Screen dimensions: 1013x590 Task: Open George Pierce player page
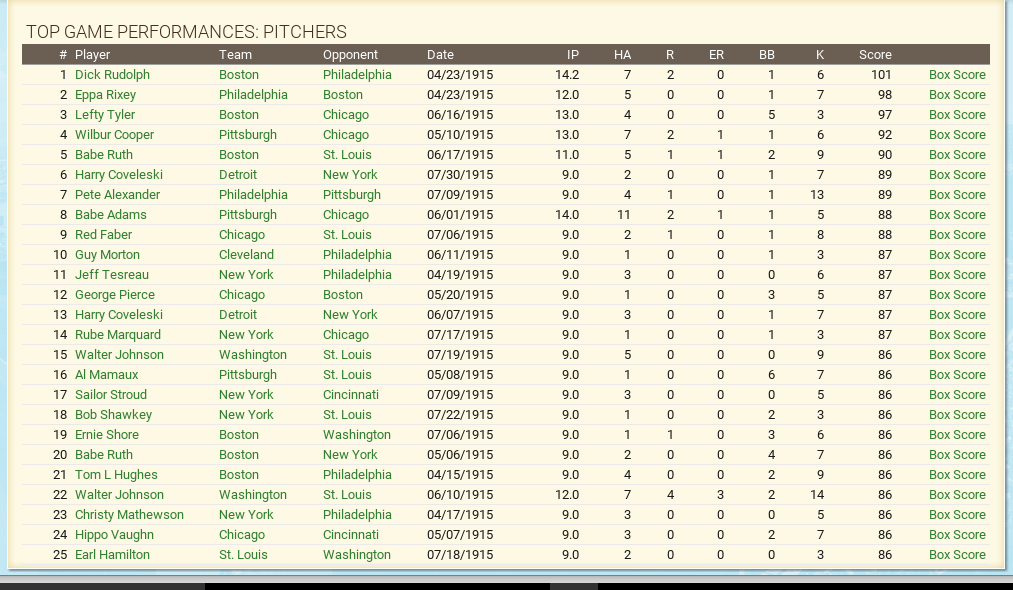(114, 295)
